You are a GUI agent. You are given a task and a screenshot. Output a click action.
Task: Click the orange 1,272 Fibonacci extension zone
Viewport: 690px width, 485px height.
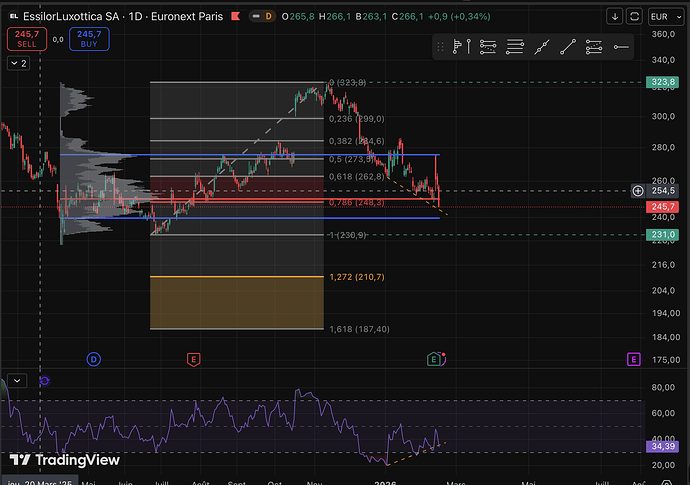236,302
